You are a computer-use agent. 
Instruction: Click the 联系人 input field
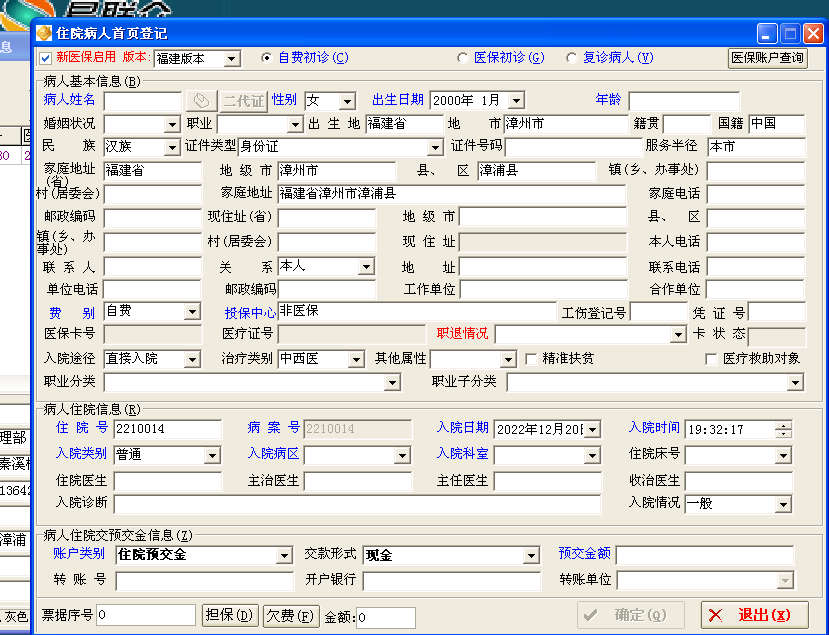(152, 267)
